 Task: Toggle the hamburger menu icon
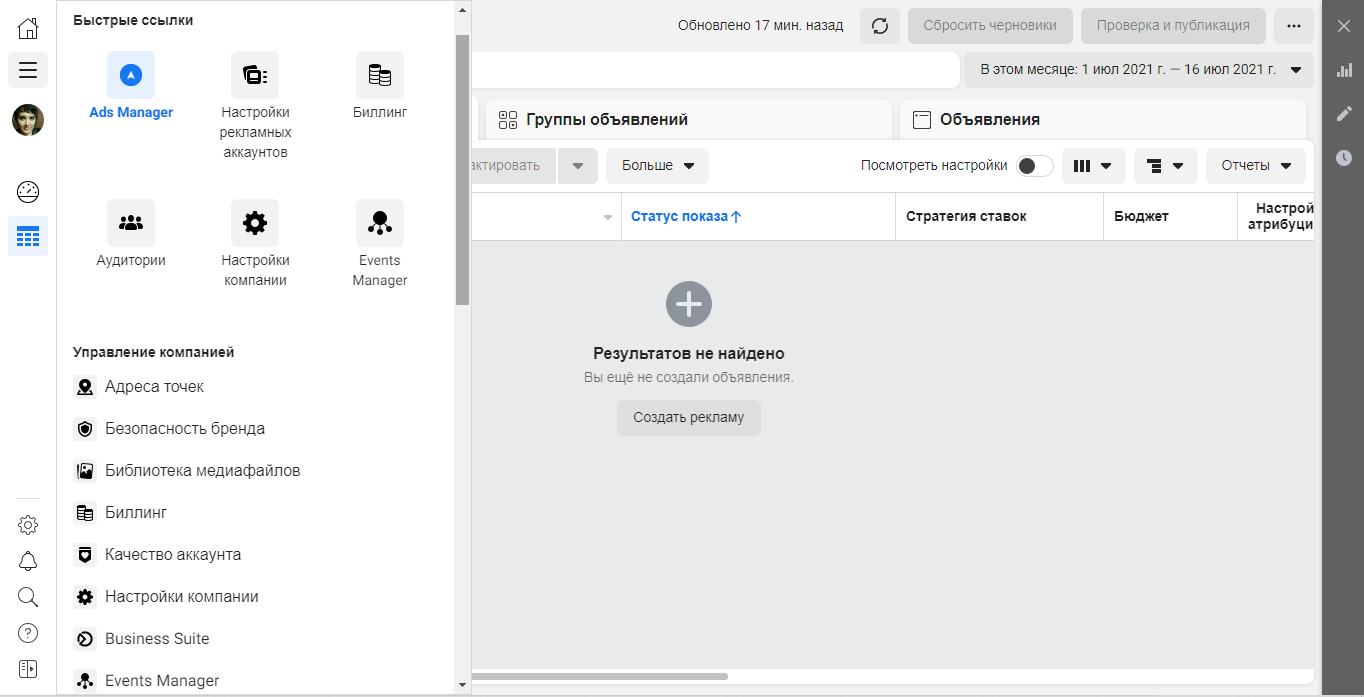click(x=28, y=70)
